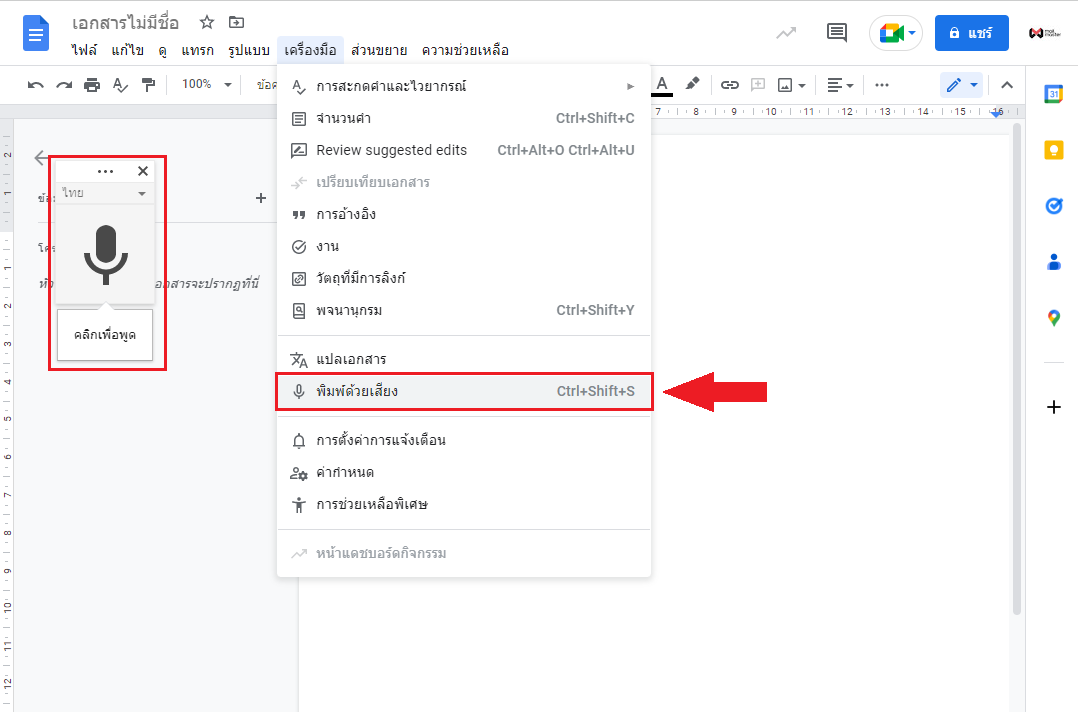Open spelling and grammar submenu
1078x712 pixels.
[x=464, y=86]
